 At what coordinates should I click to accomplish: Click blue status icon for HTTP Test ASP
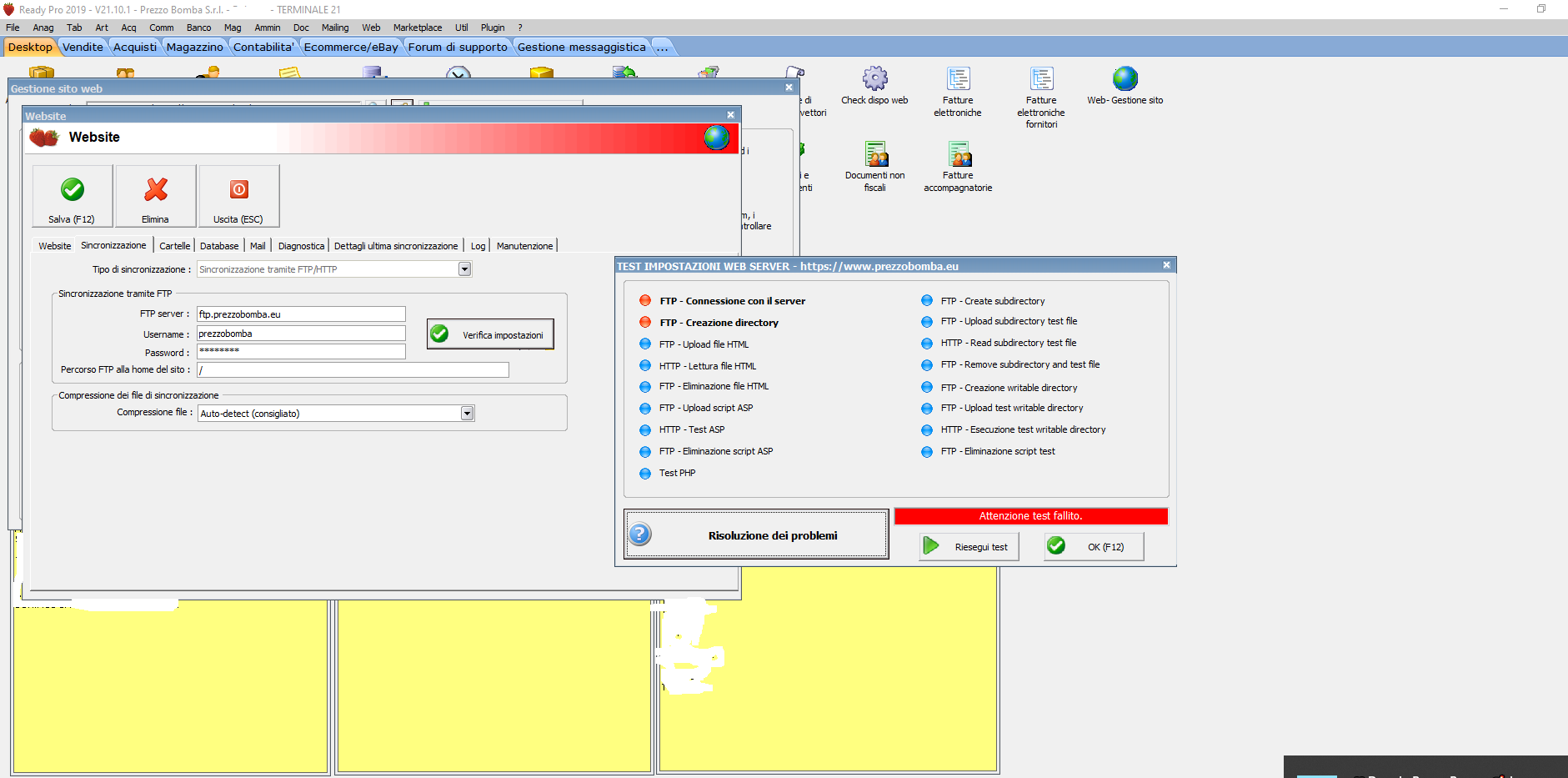tap(645, 430)
